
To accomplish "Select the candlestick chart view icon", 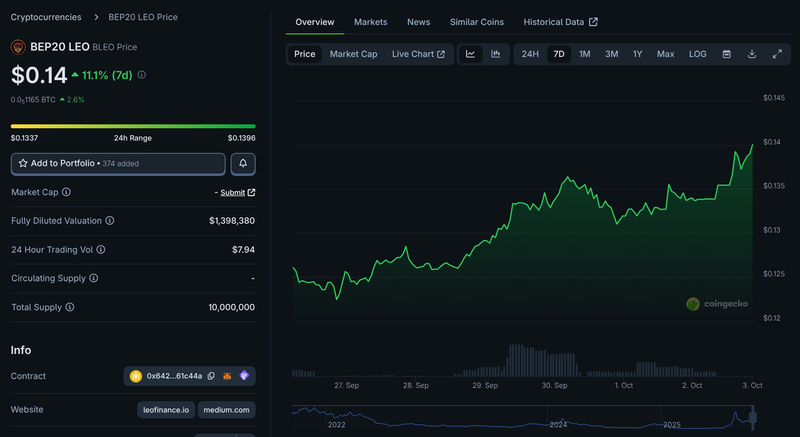I will pyautogui.click(x=495, y=54).
